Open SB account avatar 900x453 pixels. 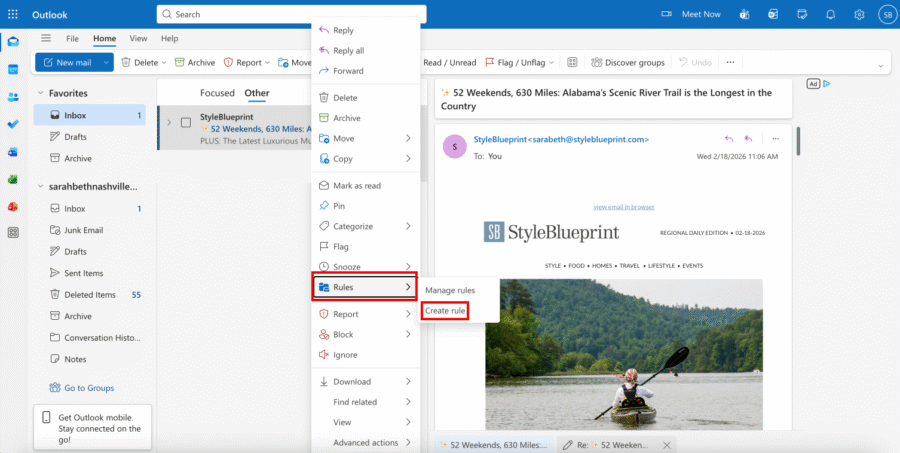click(x=887, y=14)
